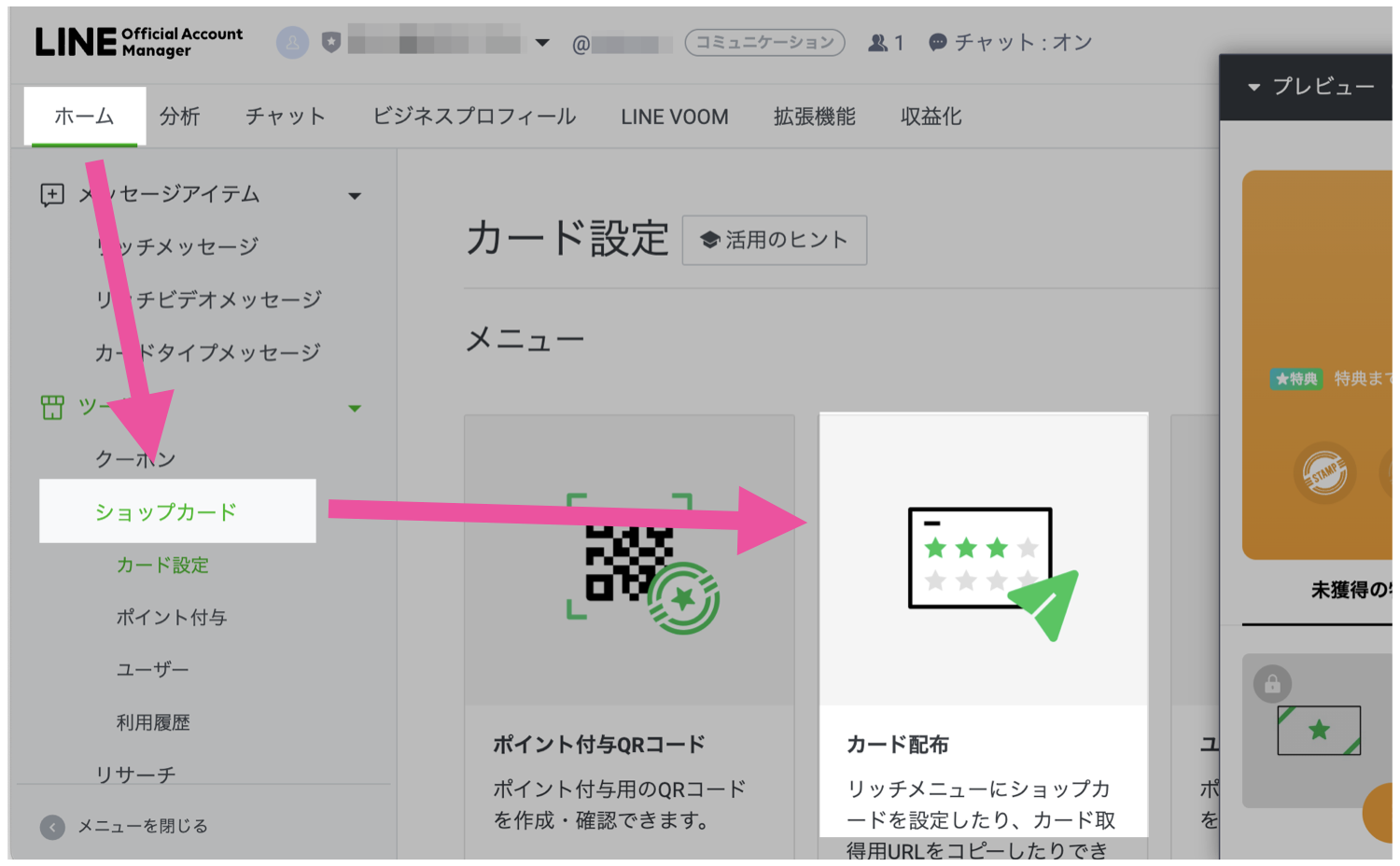Click the friends count person icon
The height and width of the screenshot is (866, 1400).
[x=878, y=41]
